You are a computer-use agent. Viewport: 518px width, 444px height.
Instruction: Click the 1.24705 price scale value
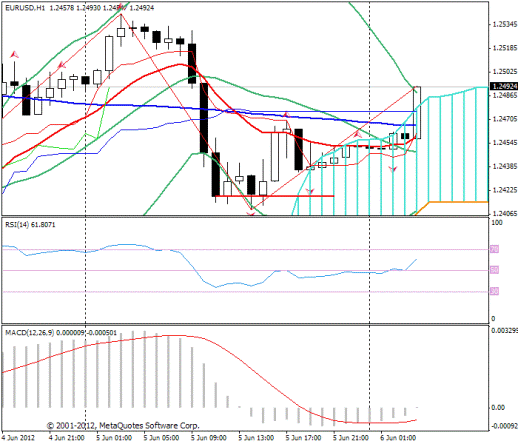505,119
